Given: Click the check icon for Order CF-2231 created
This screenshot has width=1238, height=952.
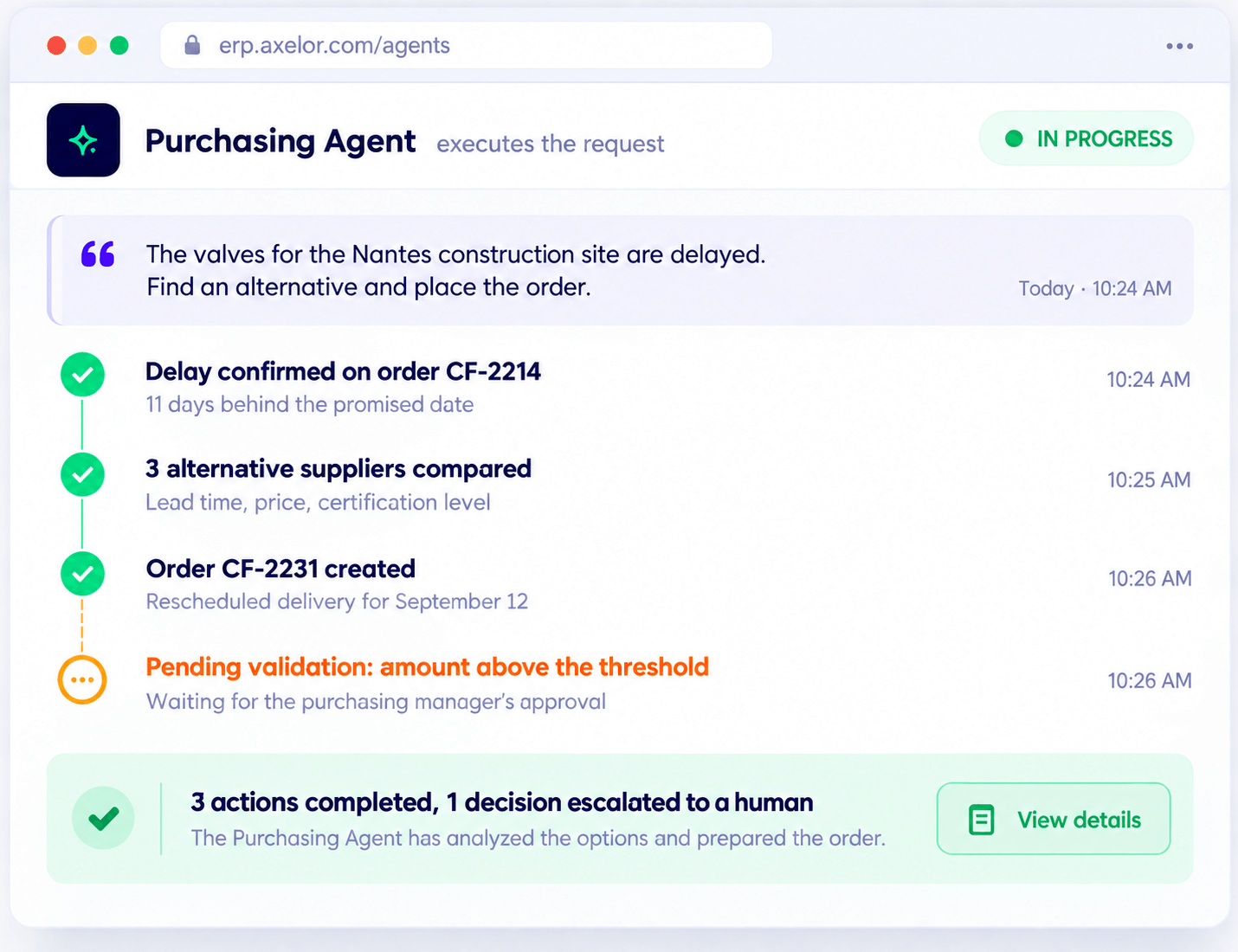Looking at the screenshot, I should tap(83, 574).
